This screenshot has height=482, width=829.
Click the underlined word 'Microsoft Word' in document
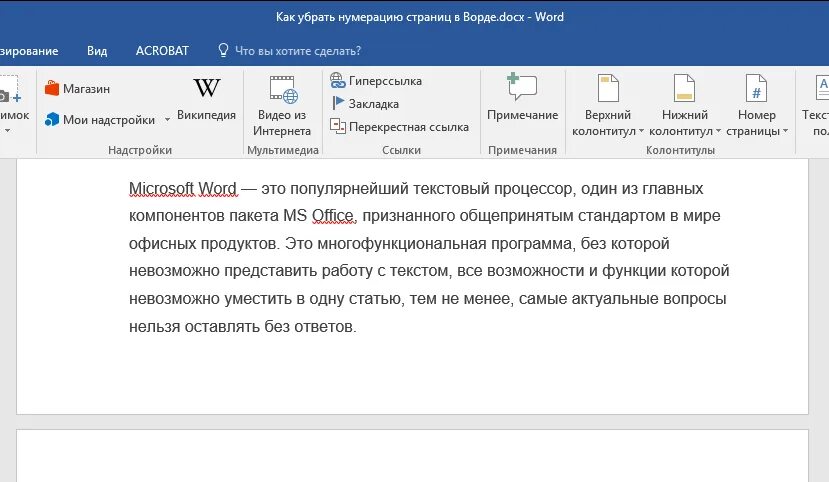tap(183, 189)
